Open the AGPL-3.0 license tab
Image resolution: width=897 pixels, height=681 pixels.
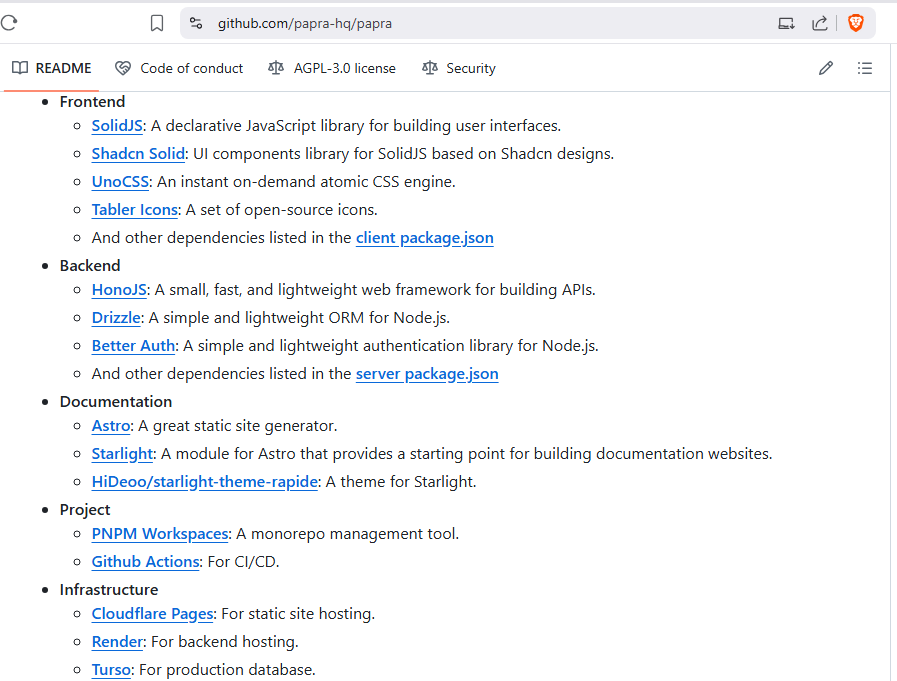coord(332,68)
